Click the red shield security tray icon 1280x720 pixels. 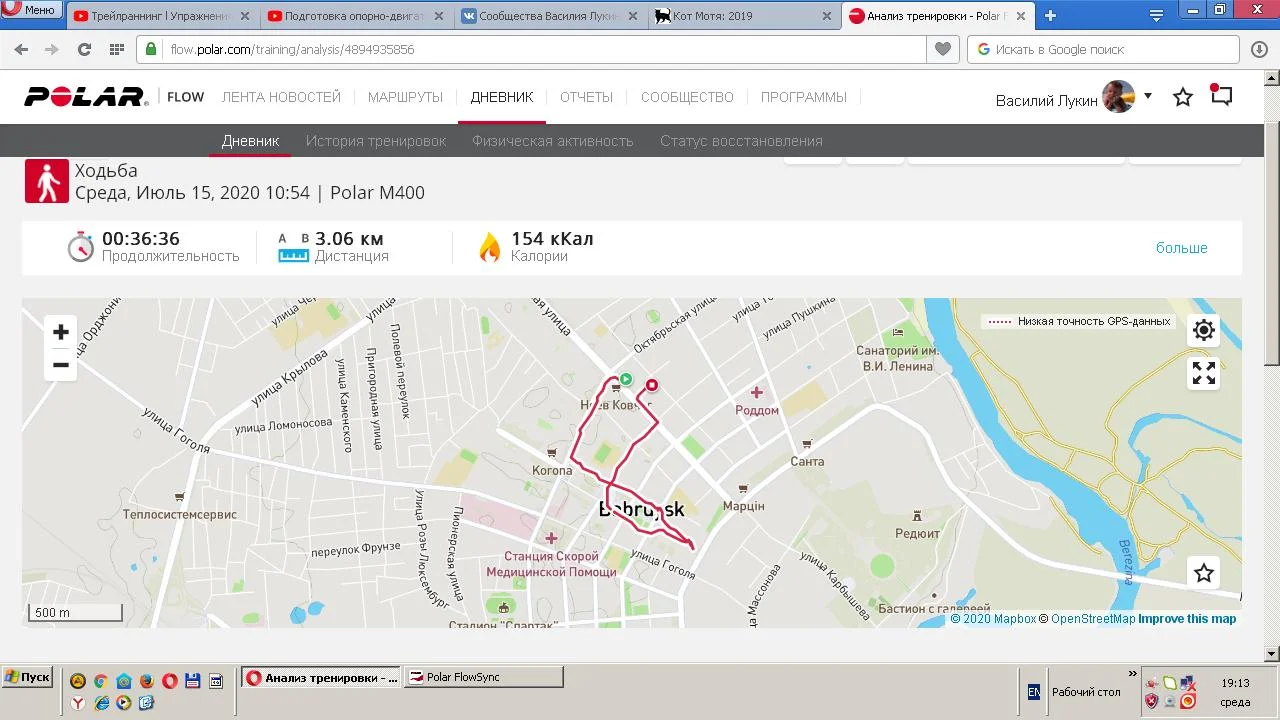pos(1151,701)
